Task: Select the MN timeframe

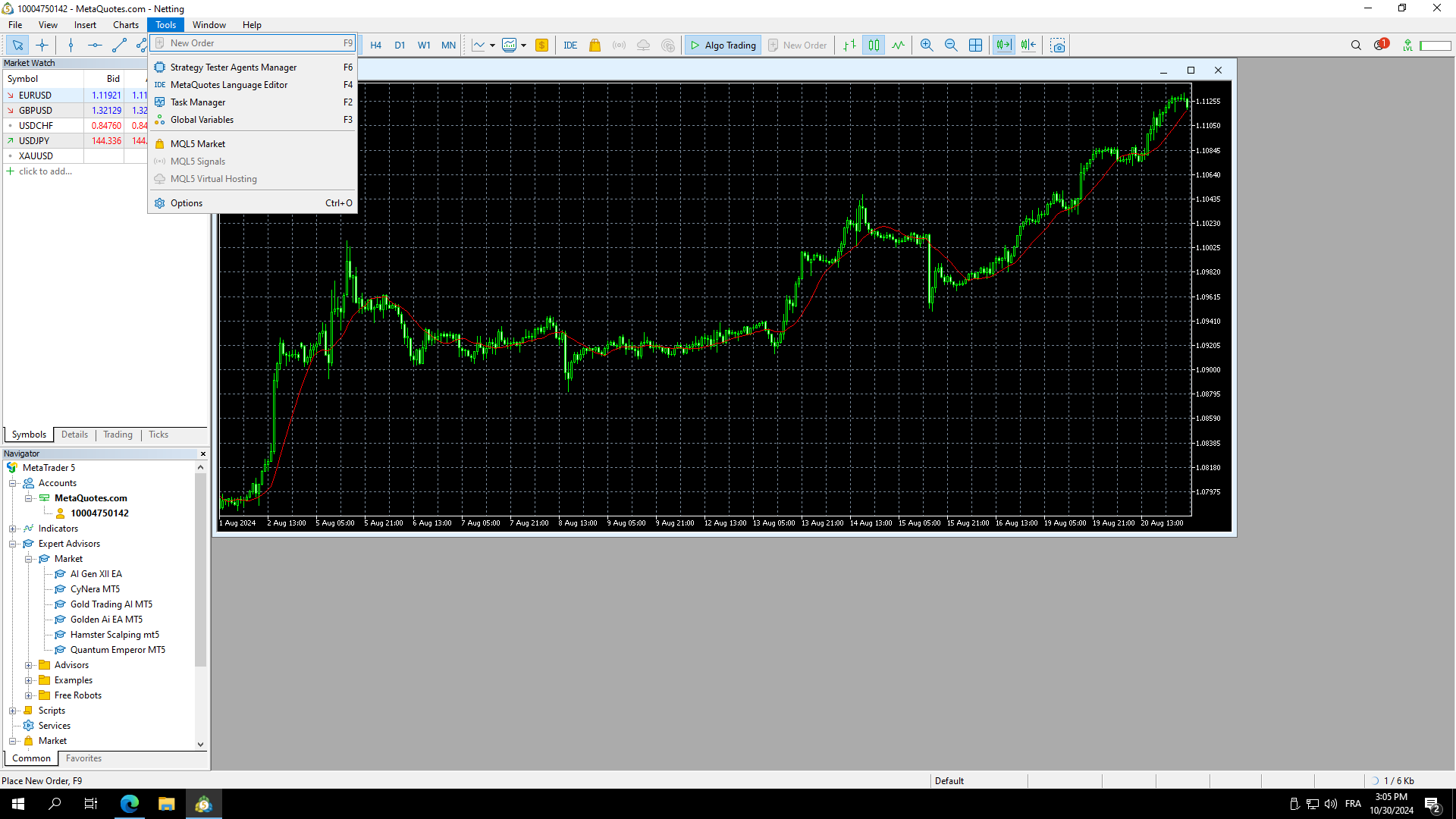Action: (448, 45)
